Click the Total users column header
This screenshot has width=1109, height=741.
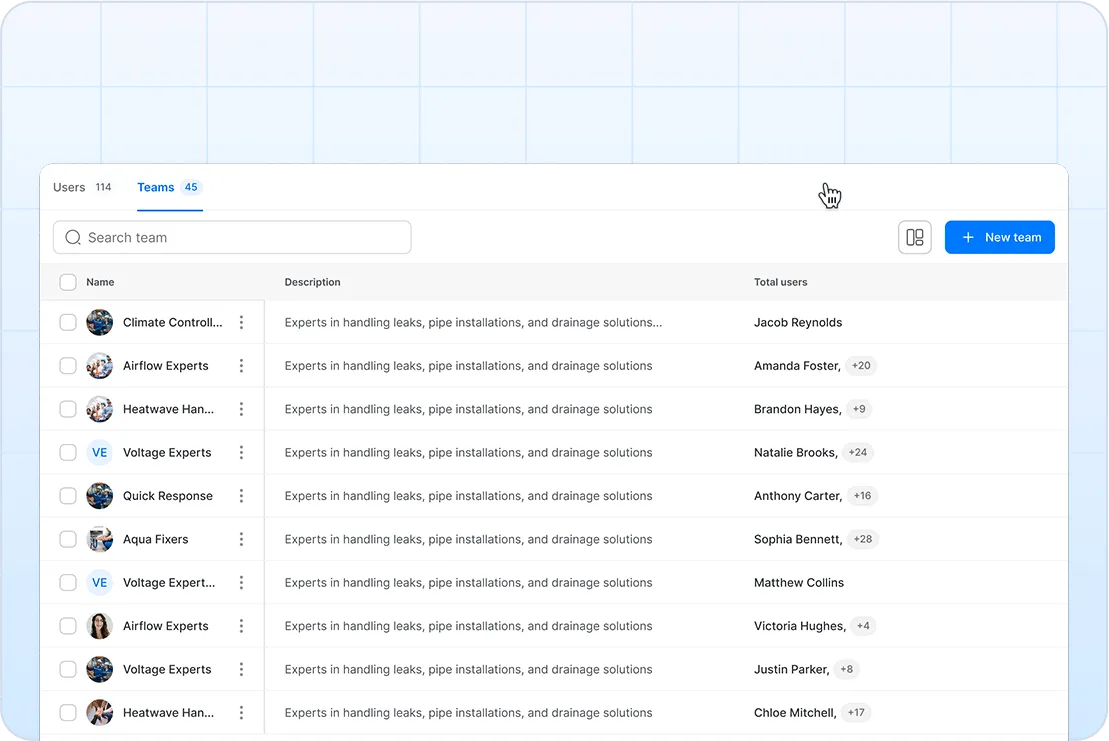(x=780, y=282)
